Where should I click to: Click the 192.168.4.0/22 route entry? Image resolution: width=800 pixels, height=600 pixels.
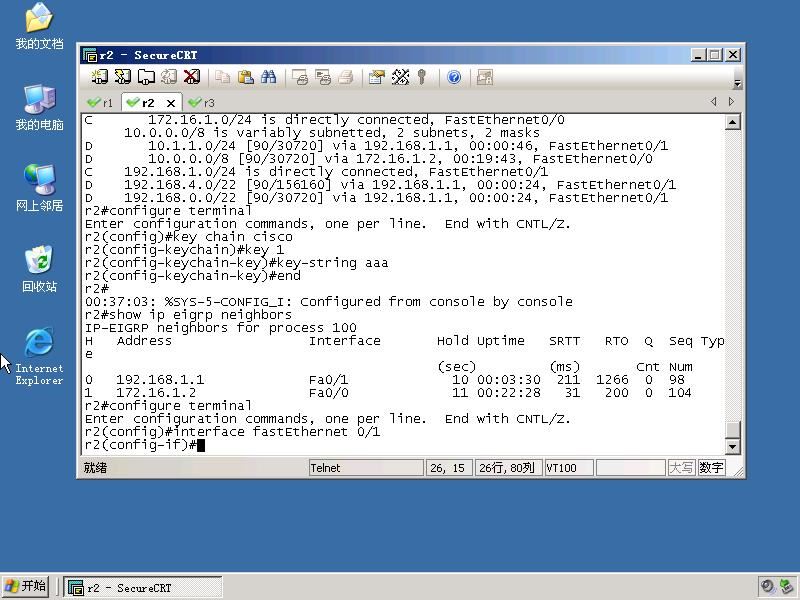point(380,185)
